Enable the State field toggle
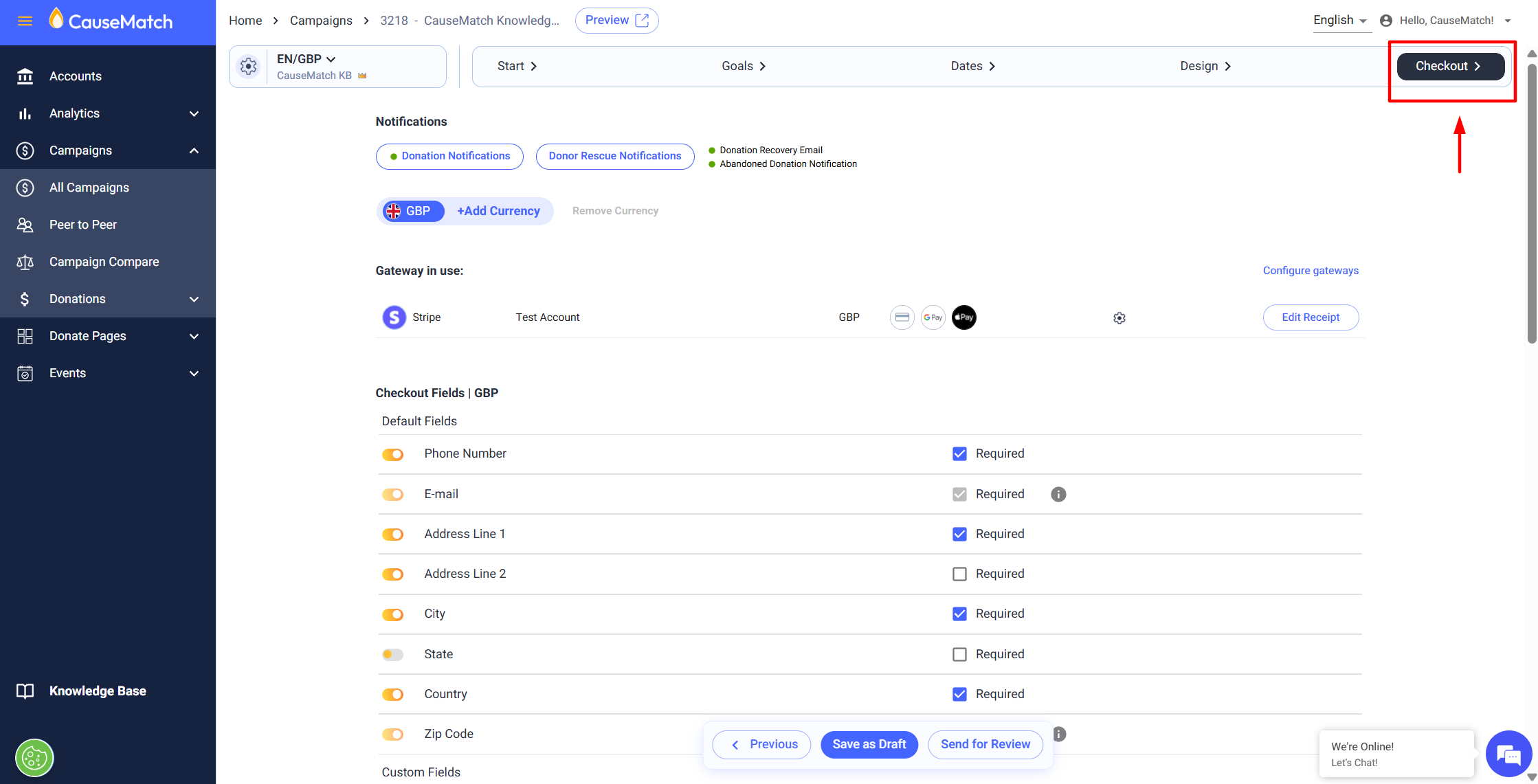The image size is (1538, 784). [393, 655]
